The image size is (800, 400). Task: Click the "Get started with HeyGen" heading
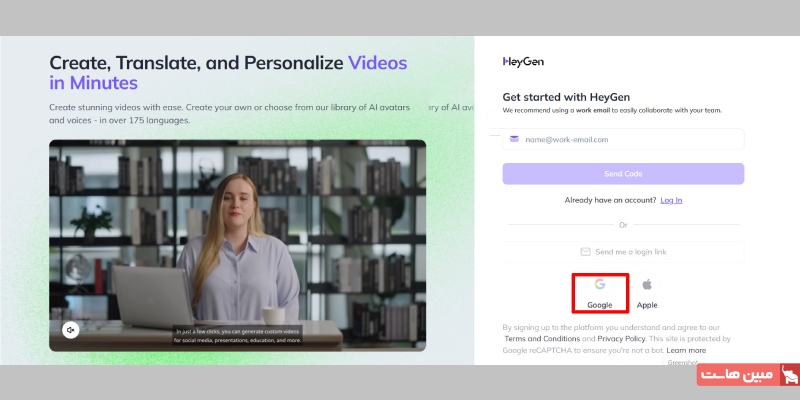click(x=566, y=97)
